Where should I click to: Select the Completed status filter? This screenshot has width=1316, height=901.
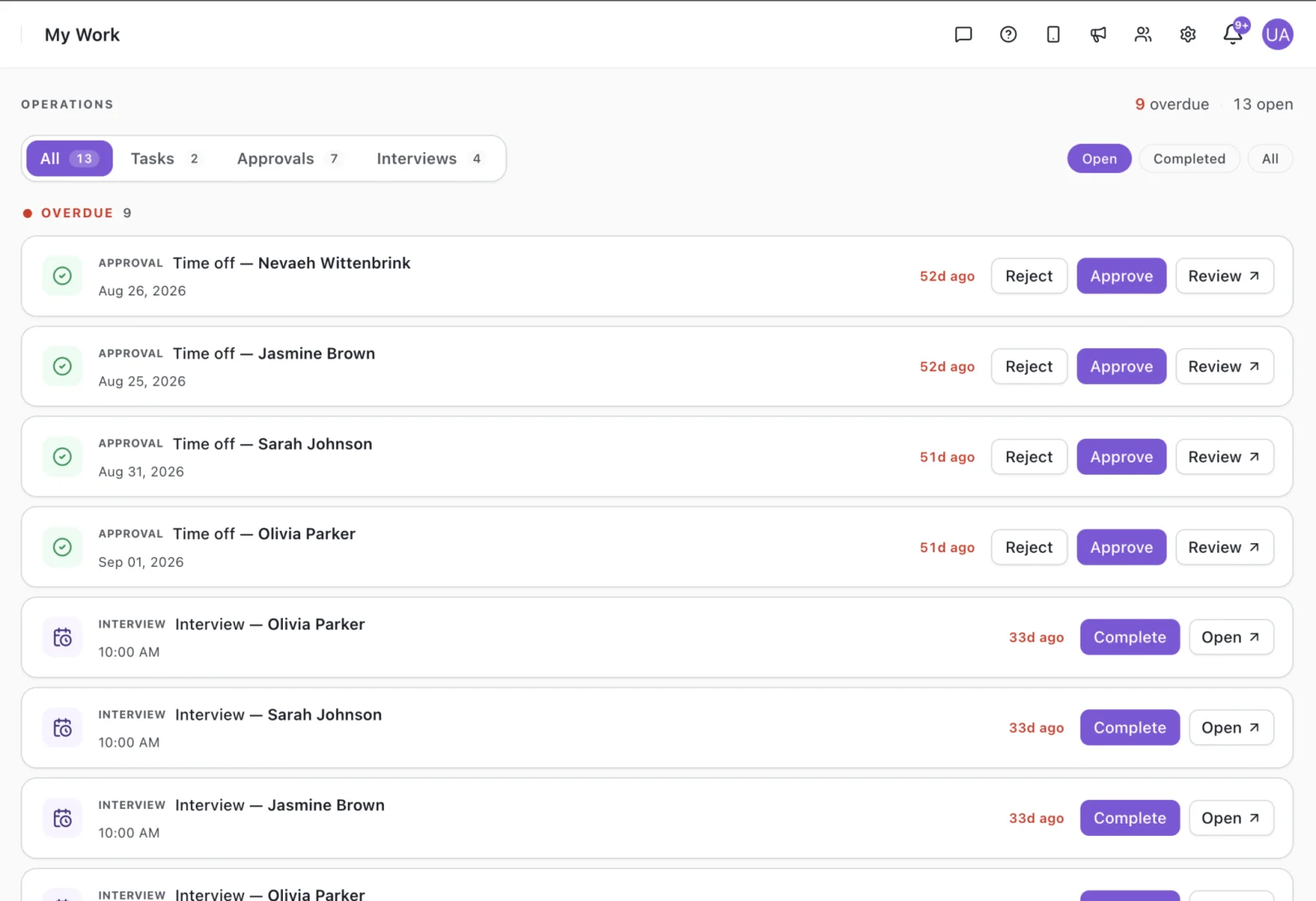[1189, 159]
